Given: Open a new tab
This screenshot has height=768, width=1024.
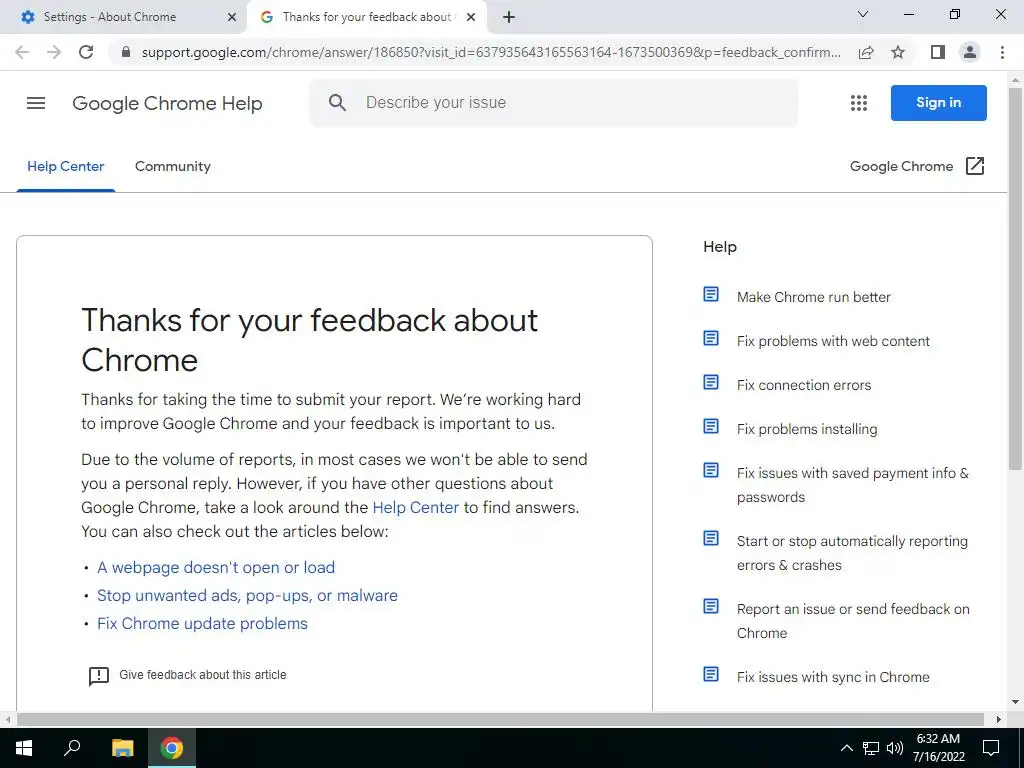Looking at the screenshot, I should click(x=509, y=17).
